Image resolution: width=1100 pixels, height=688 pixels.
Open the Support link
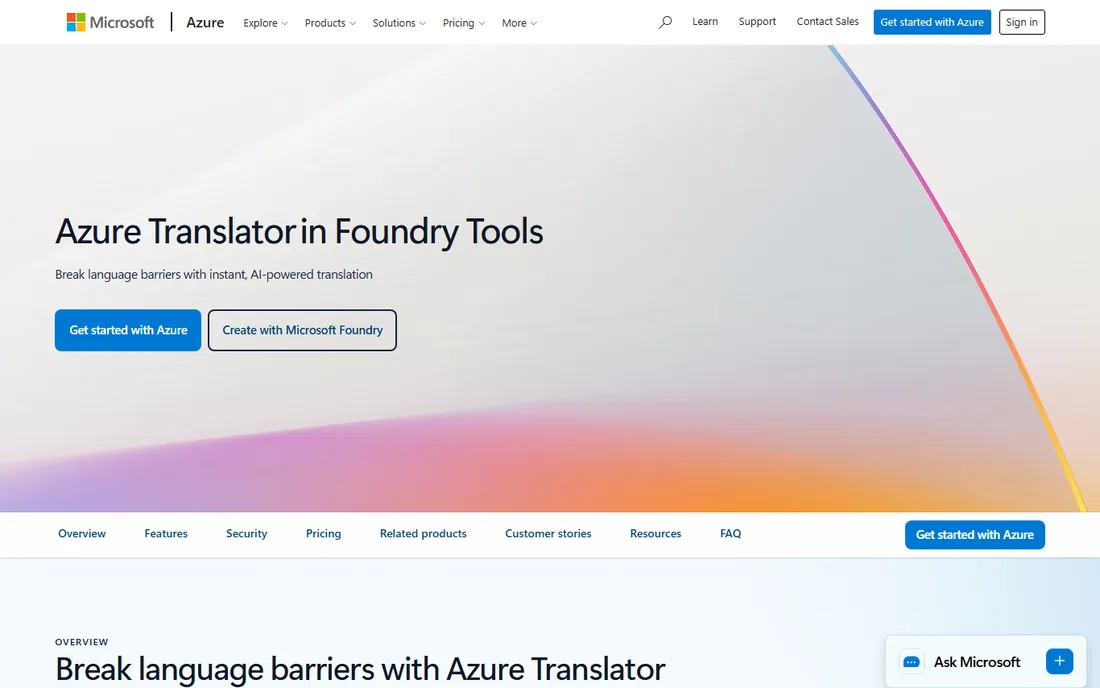click(x=757, y=22)
